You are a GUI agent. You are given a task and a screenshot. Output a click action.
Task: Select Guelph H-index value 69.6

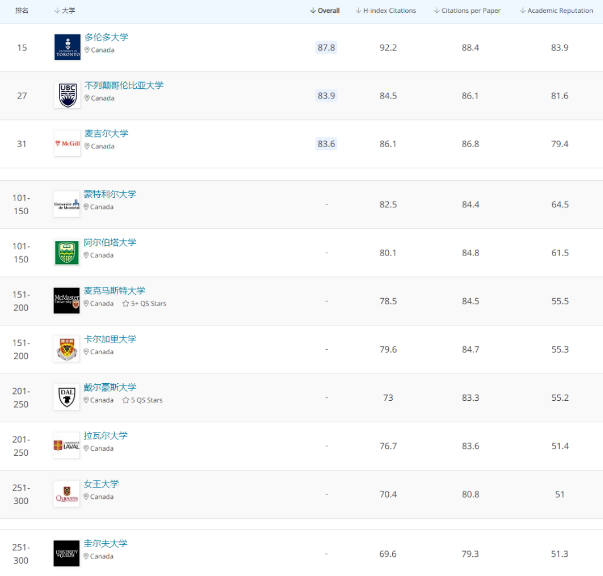388,554
